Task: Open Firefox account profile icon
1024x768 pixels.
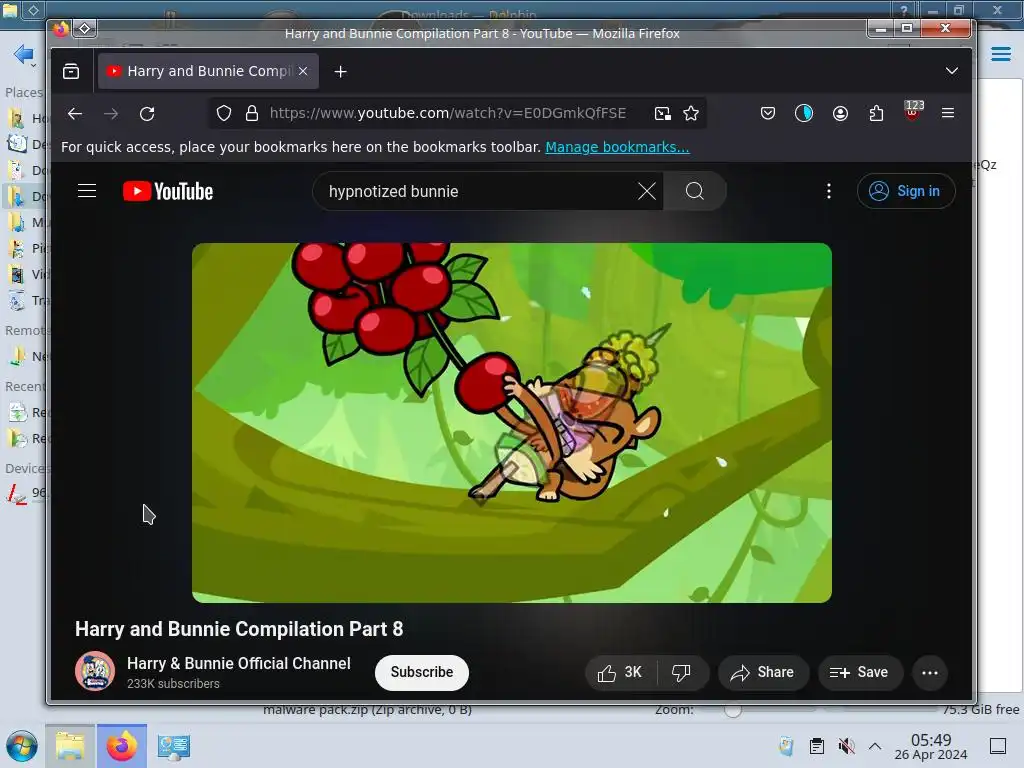Action: 840,114
